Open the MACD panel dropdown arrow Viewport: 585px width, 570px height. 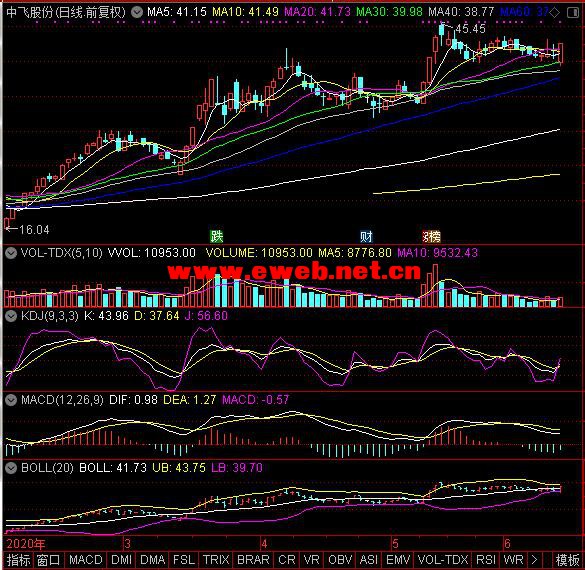[x=11, y=400]
